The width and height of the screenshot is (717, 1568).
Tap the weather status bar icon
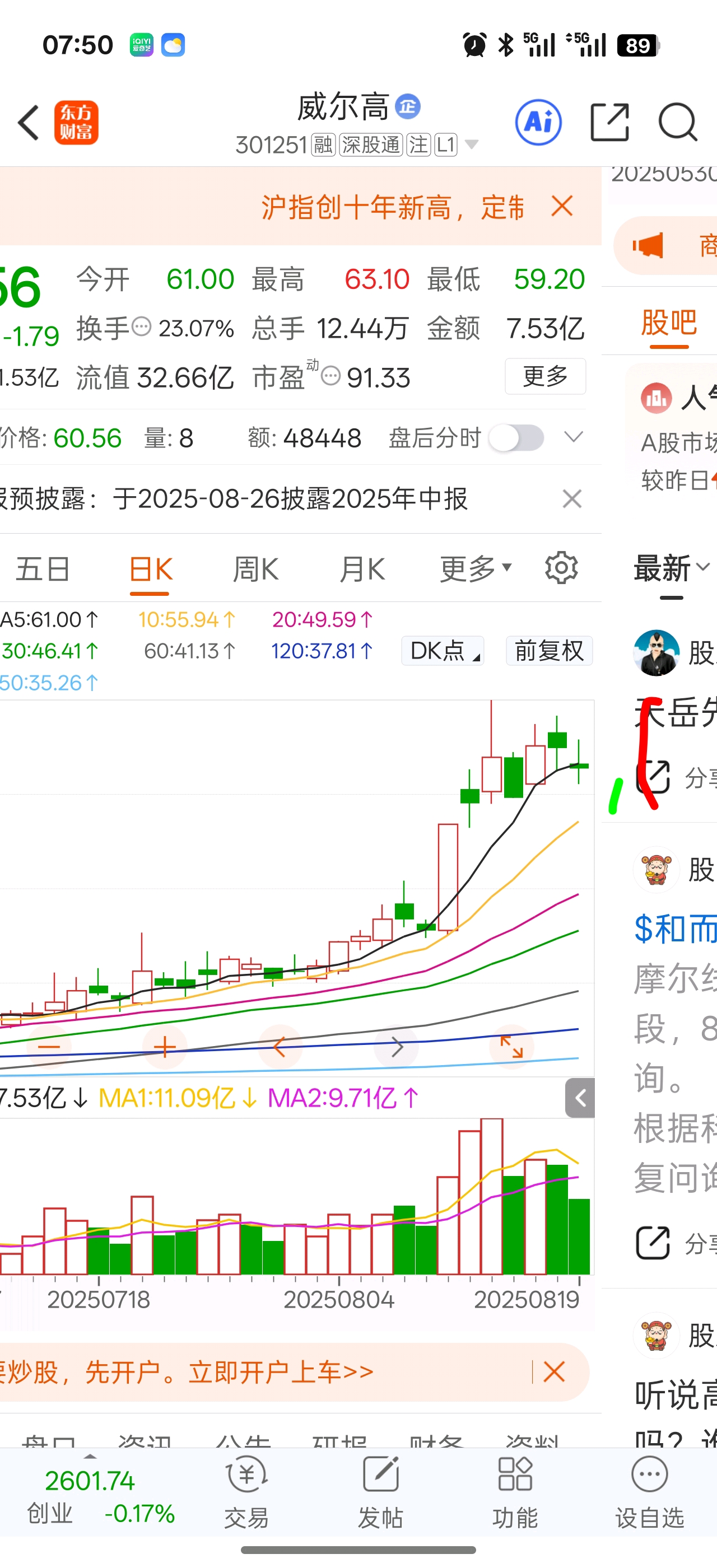173,45
